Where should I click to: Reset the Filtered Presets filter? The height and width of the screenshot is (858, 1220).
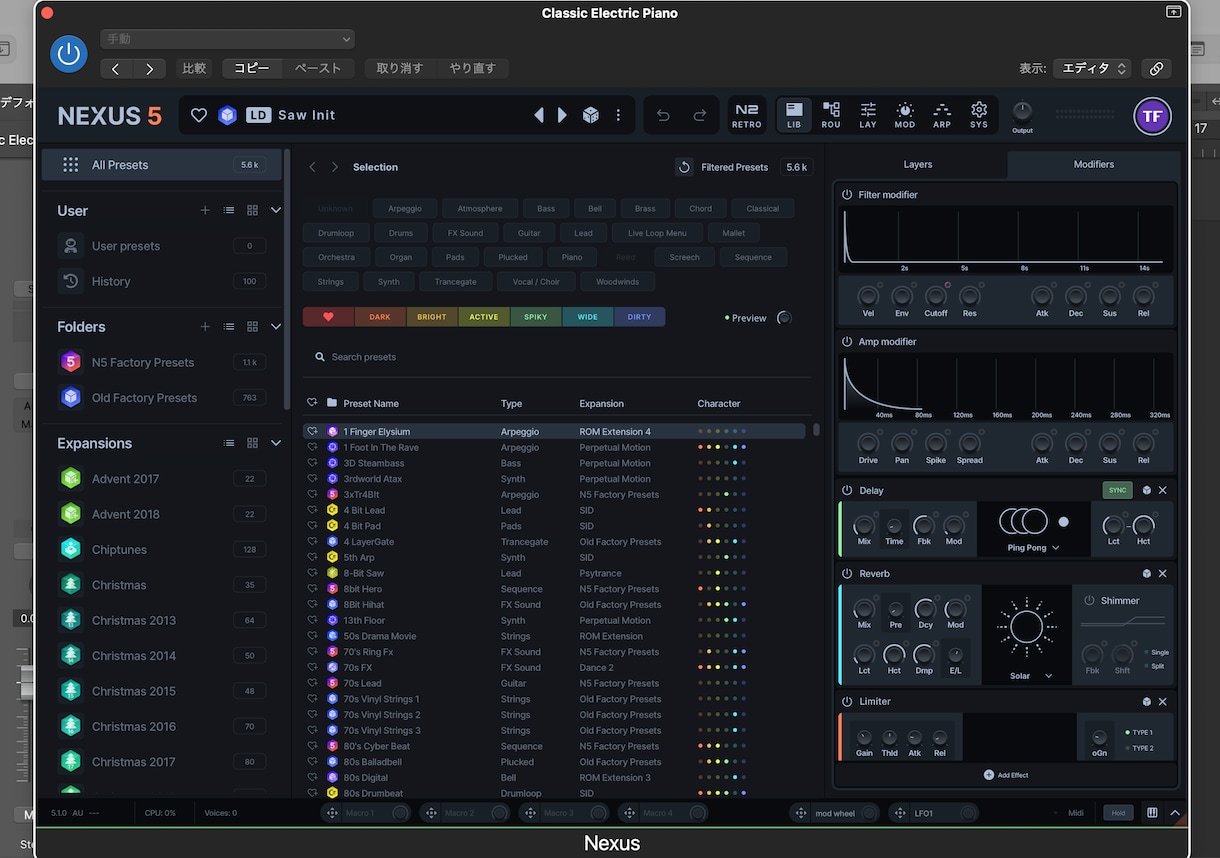pyautogui.click(x=684, y=167)
